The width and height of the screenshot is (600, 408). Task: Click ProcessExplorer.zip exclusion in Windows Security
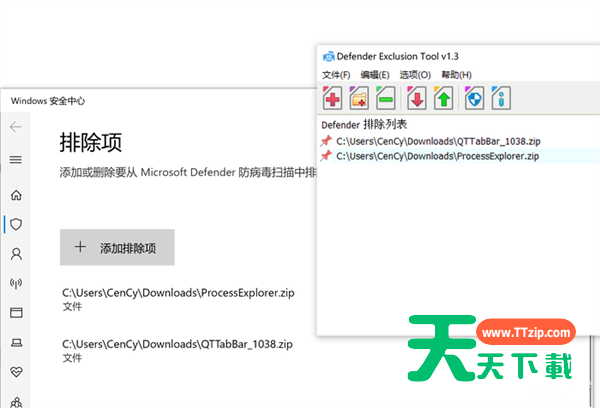click(x=178, y=299)
